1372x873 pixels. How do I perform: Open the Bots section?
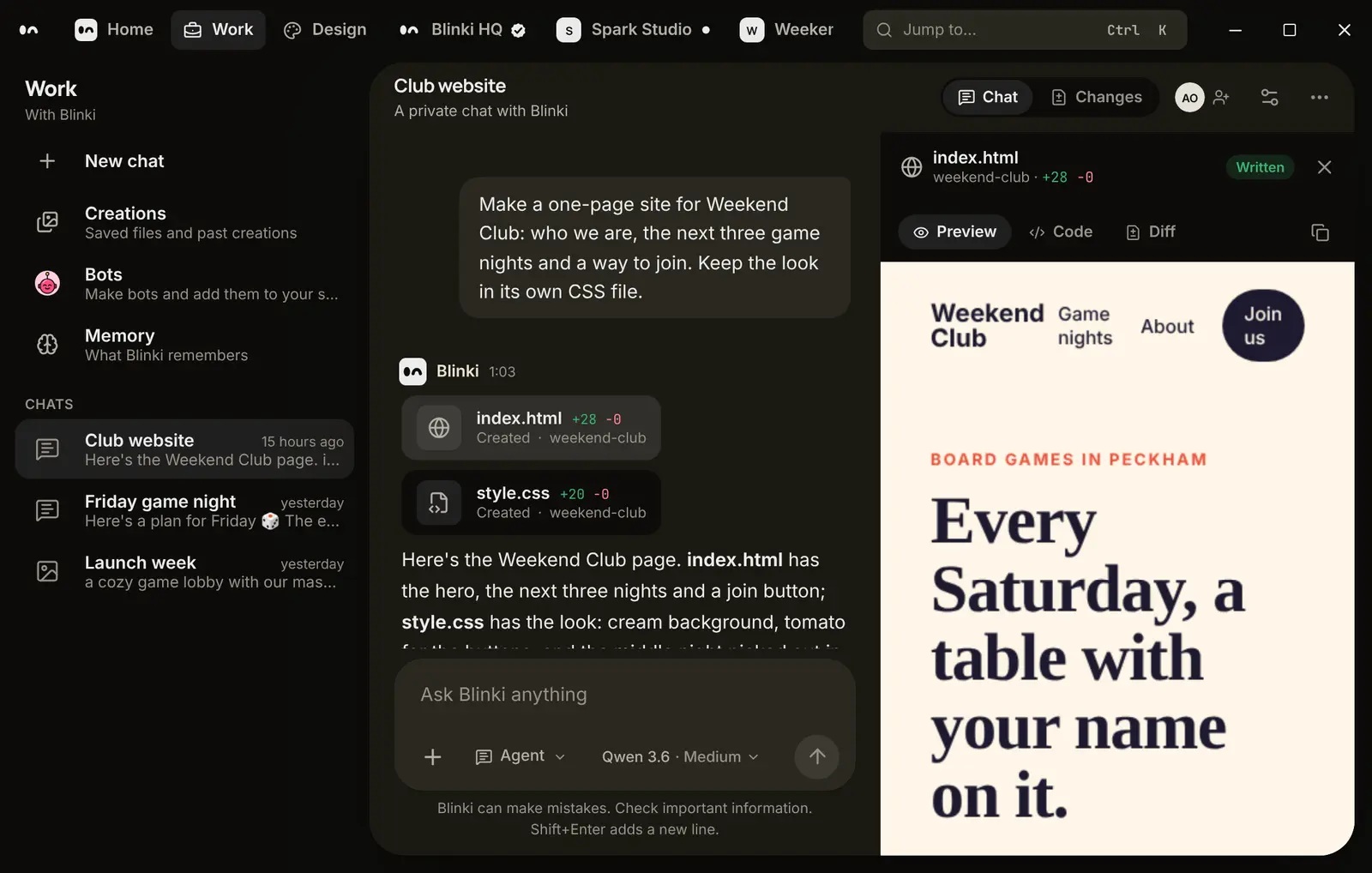pyautogui.click(x=184, y=284)
